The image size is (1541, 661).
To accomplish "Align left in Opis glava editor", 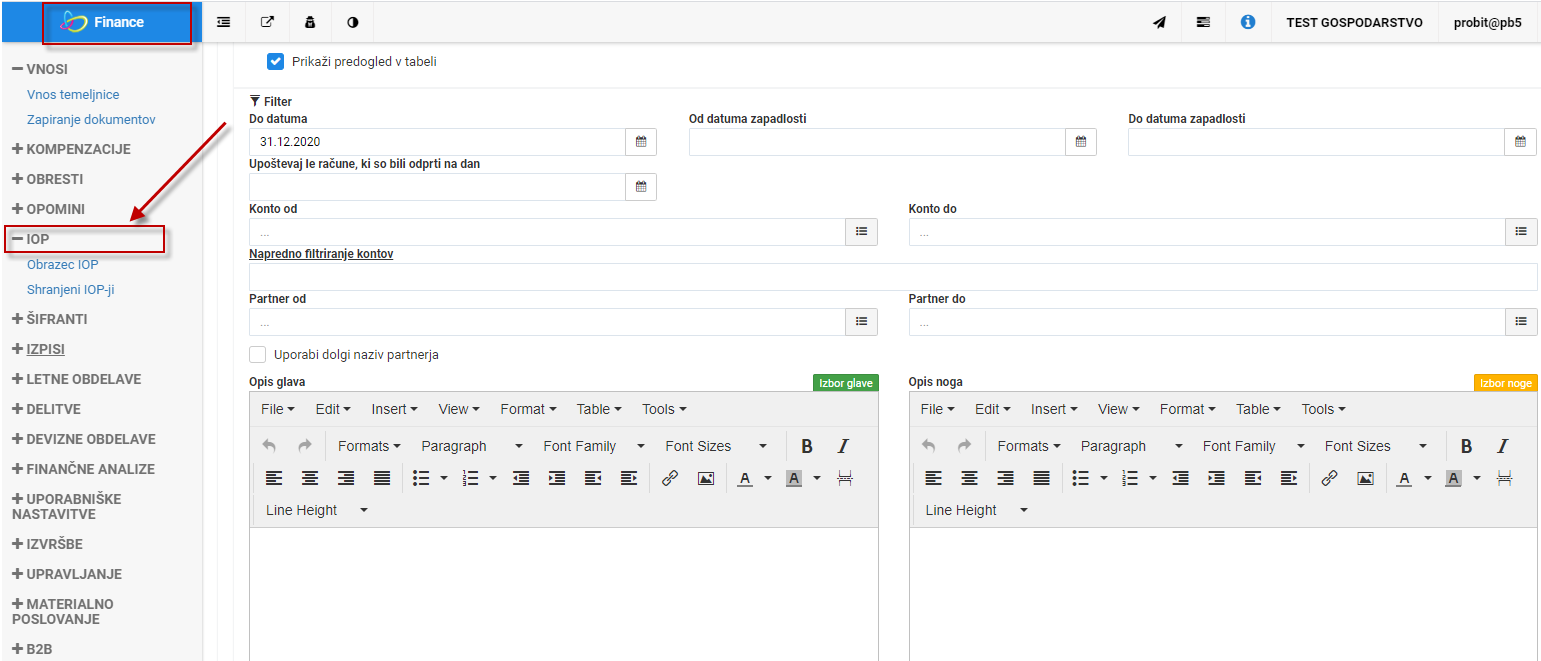I will click(274, 478).
